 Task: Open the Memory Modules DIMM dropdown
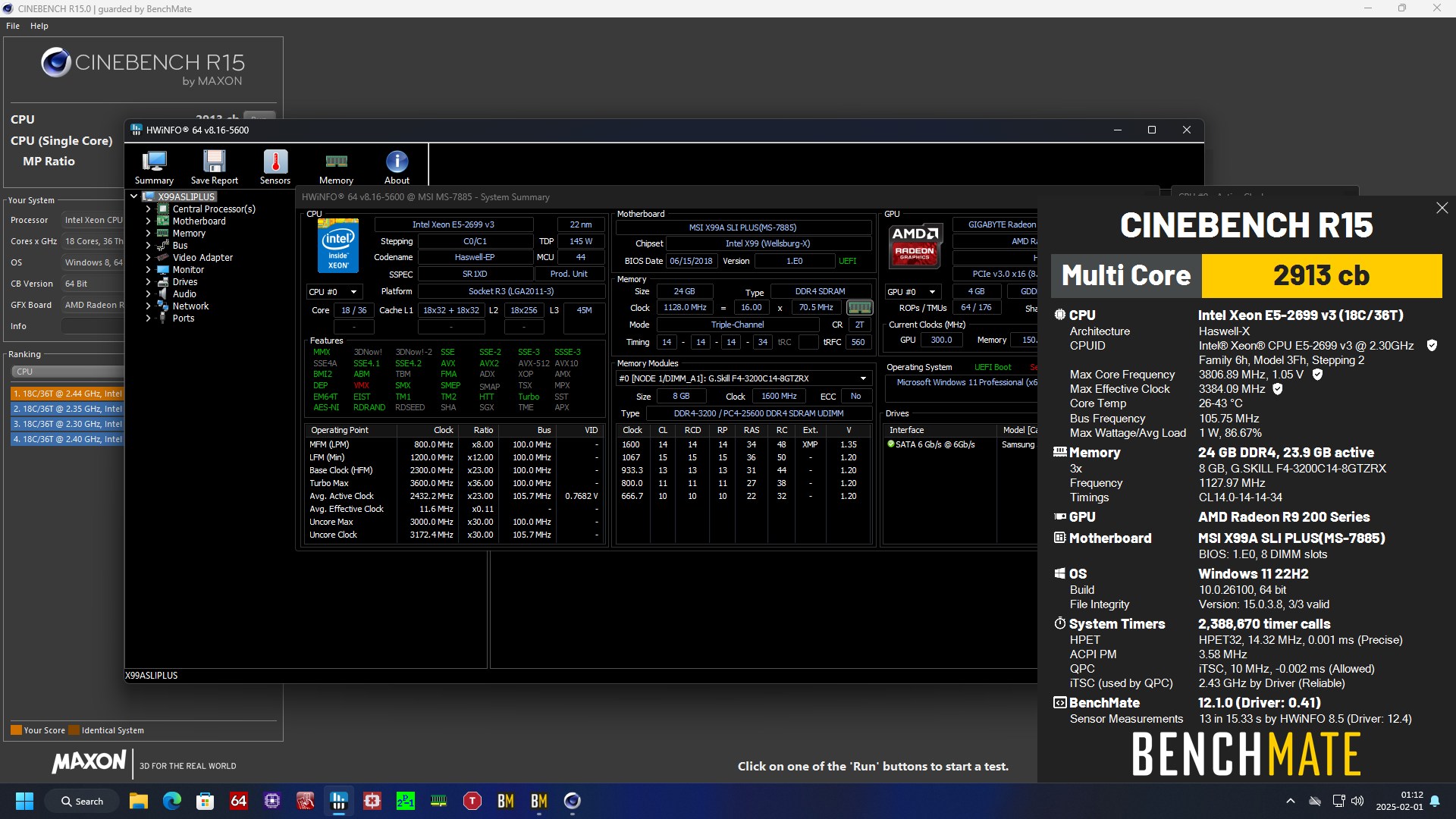pos(743,378)
